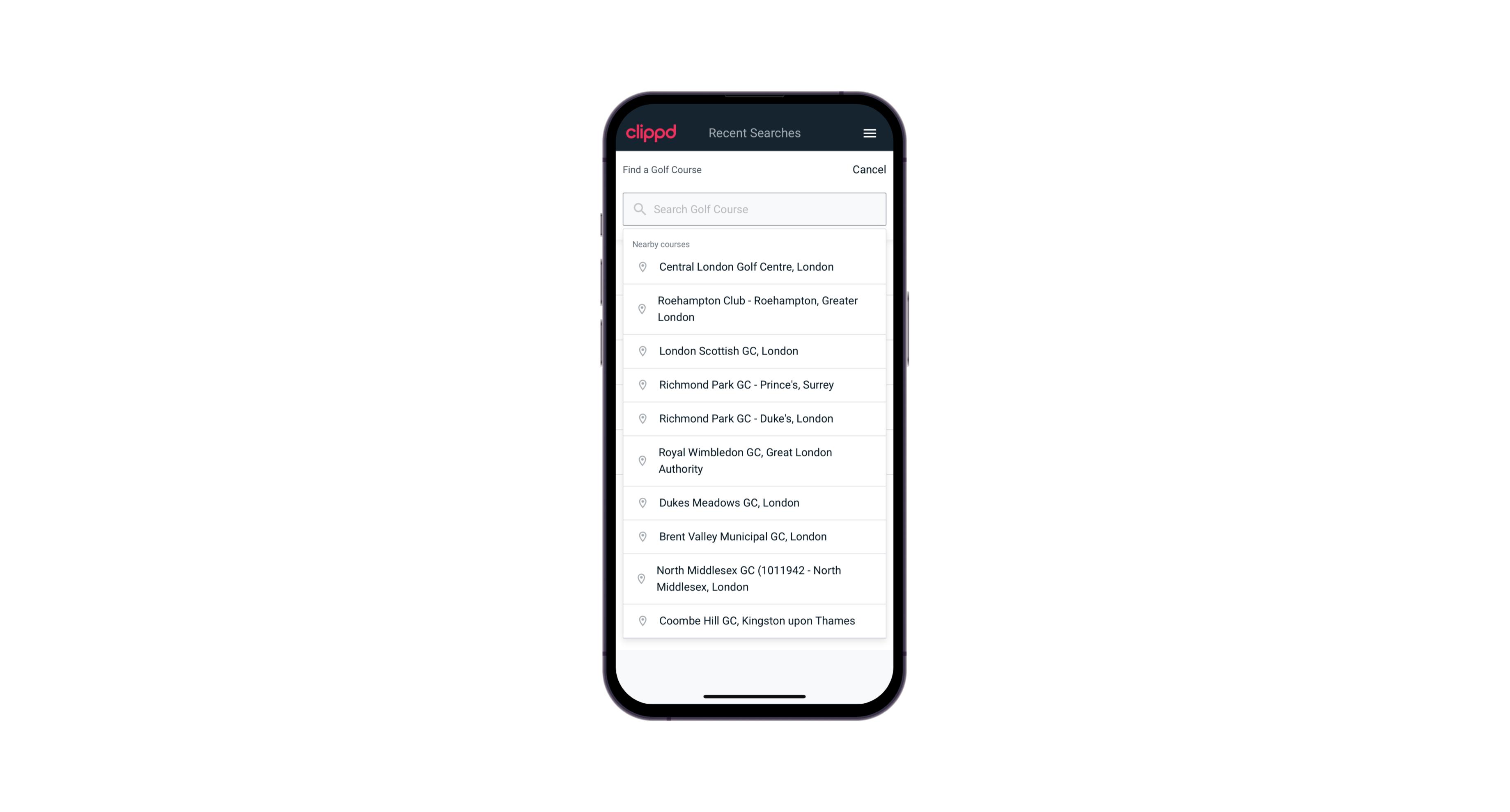Click Dukes Meadows GC London listing
Viewport: 1510px width, 812px height.
point(755,502)
